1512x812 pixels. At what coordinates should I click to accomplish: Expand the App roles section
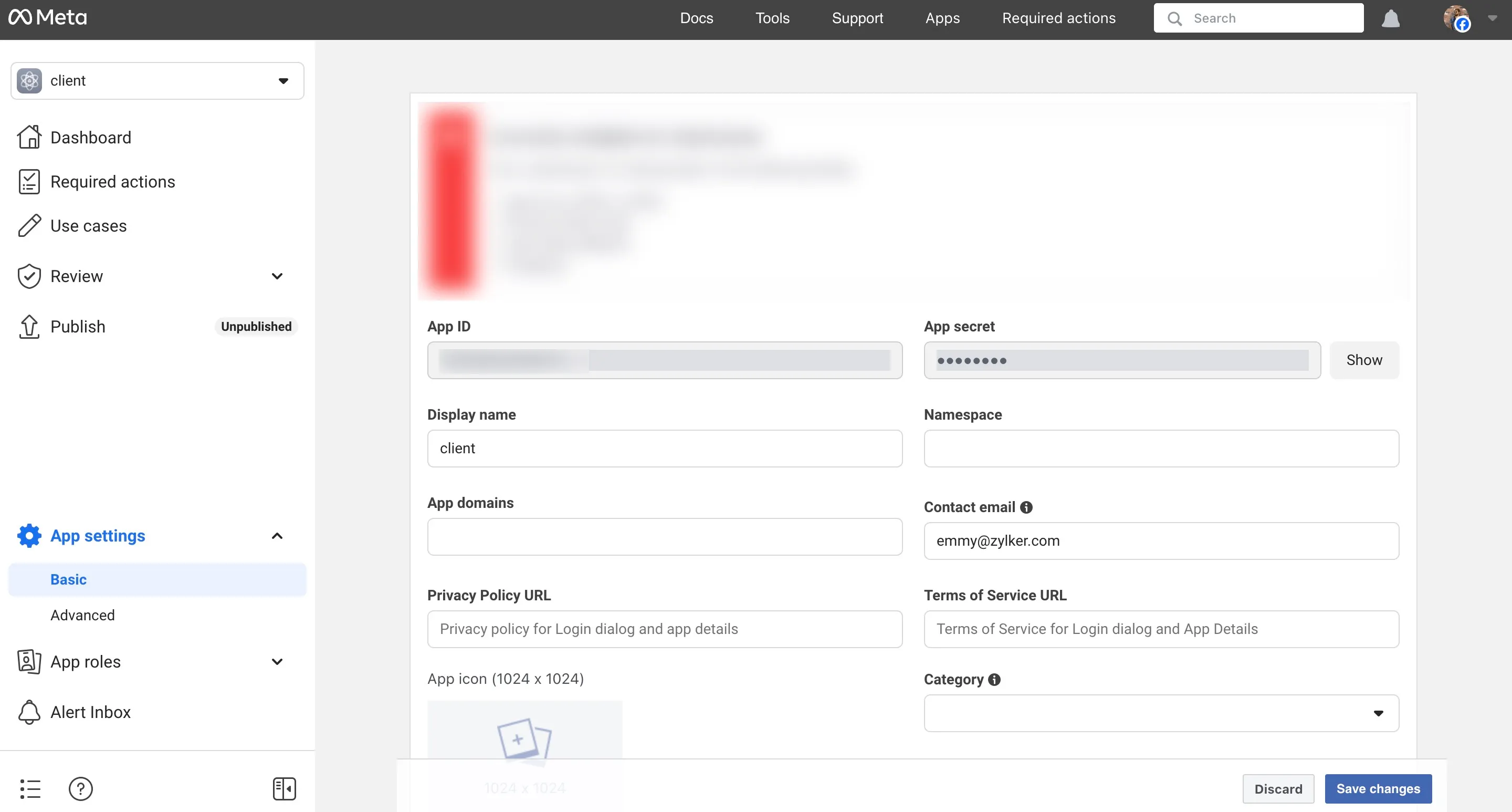tap(277, 661)
